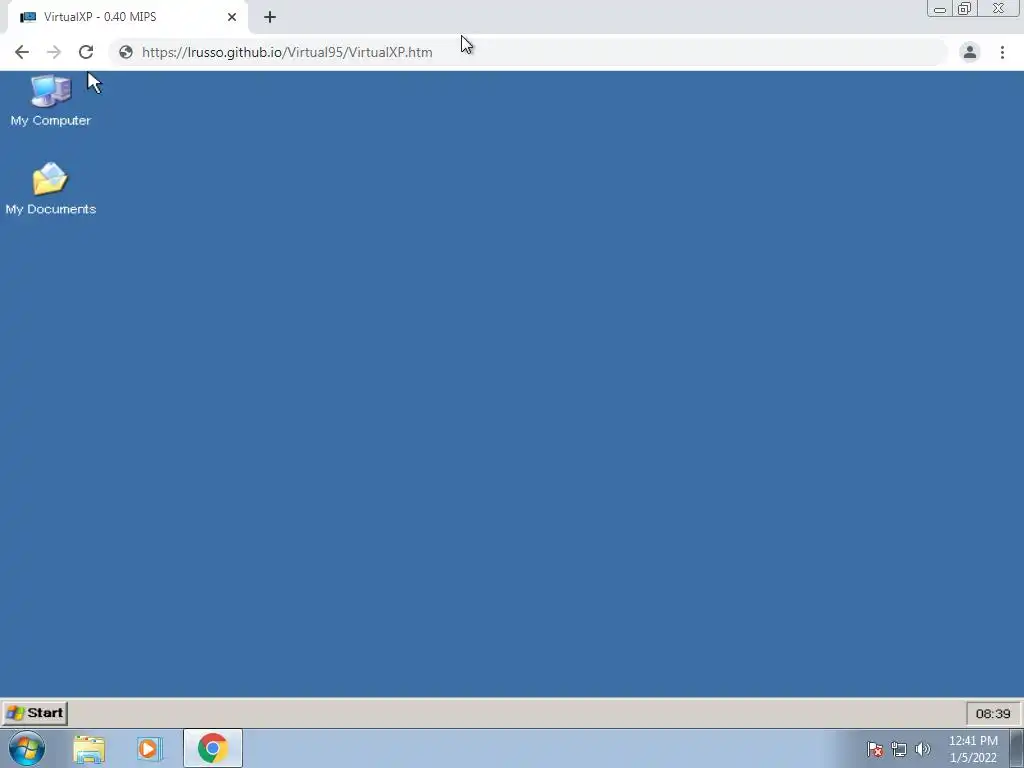
Task: Click the Chrome taskbar icon
Action: click(x=213, y=748)
